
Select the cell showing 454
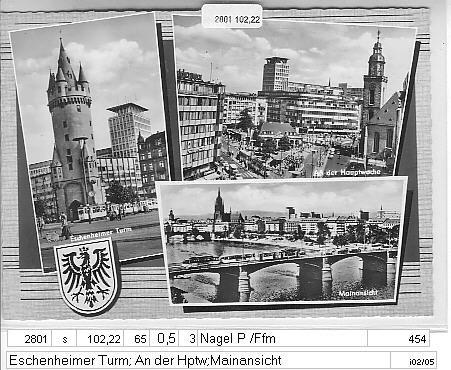point(398,339)
